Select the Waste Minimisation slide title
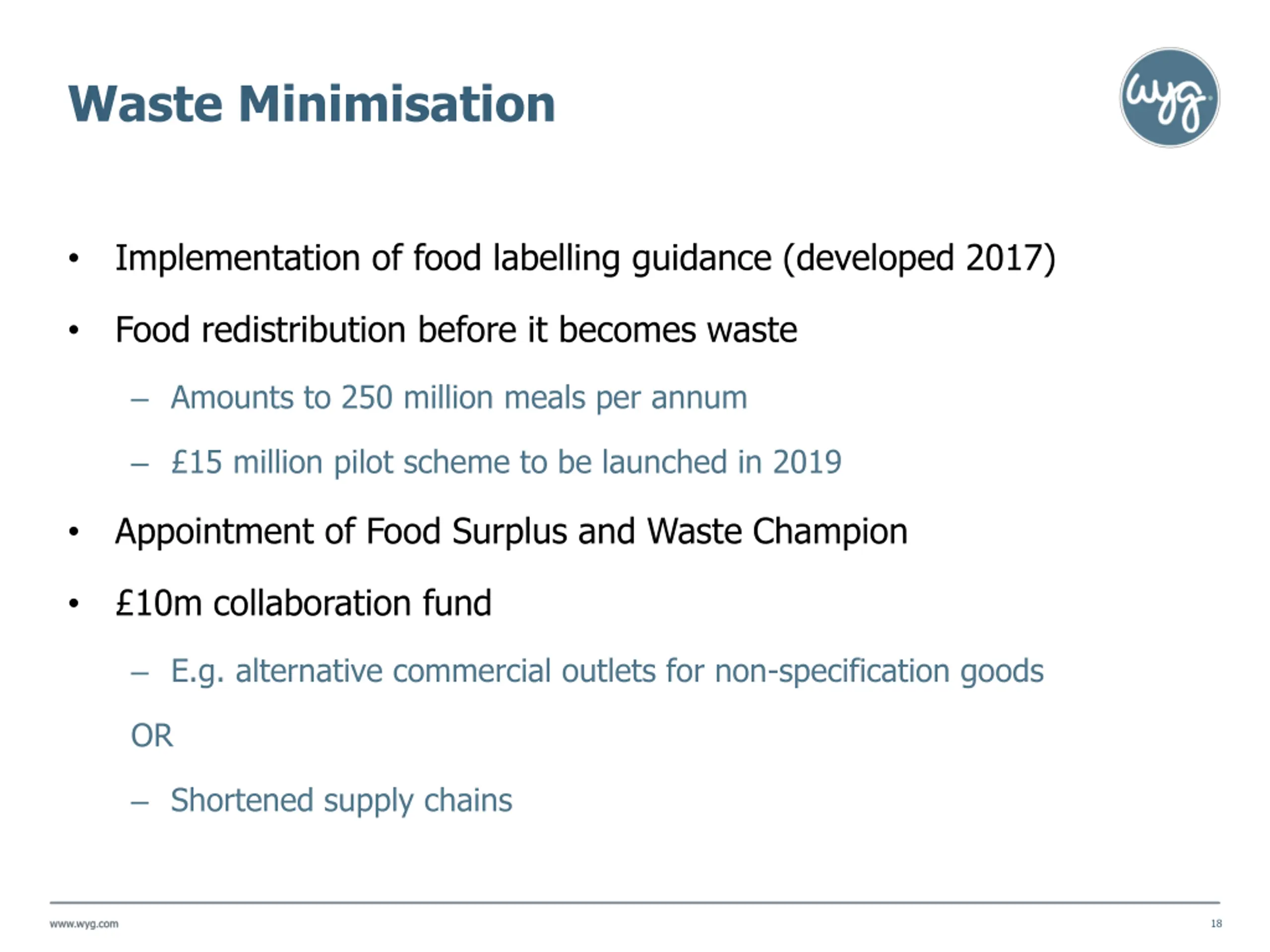The width and height of the screenshot is (1270, 952). click(x=311, y=104)
